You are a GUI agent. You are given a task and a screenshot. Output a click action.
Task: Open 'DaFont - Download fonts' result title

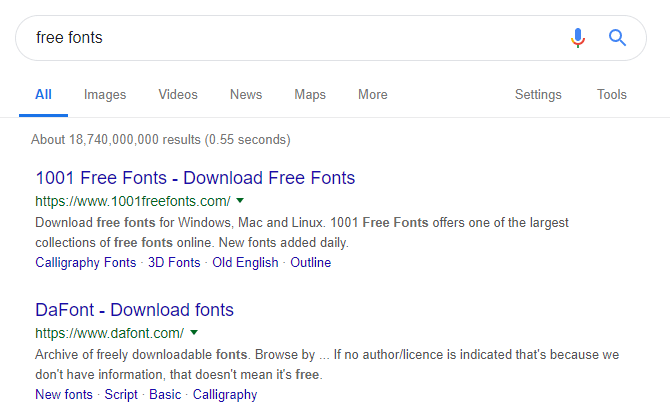coord(135,310)
